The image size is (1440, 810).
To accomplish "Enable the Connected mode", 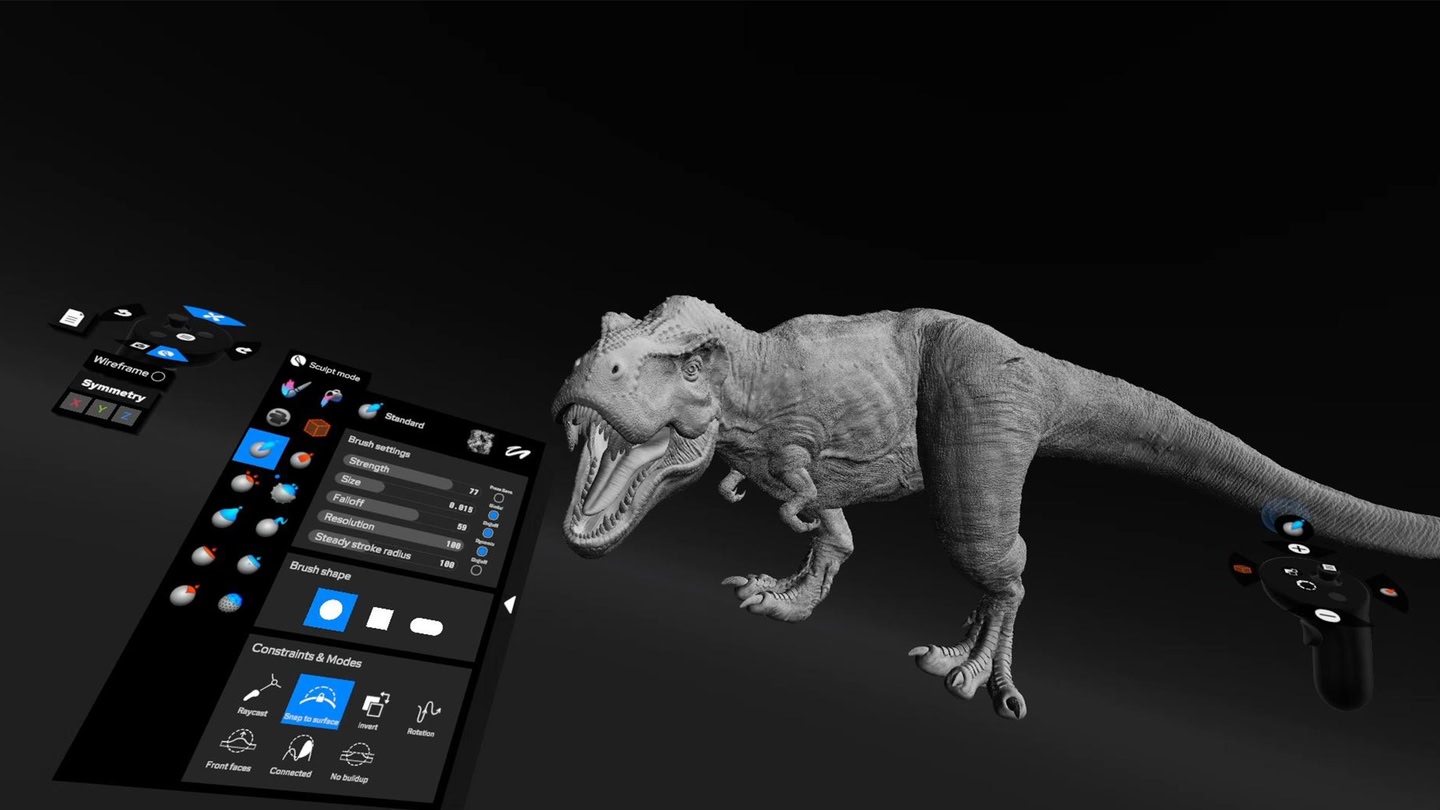I will click(294, 752).
